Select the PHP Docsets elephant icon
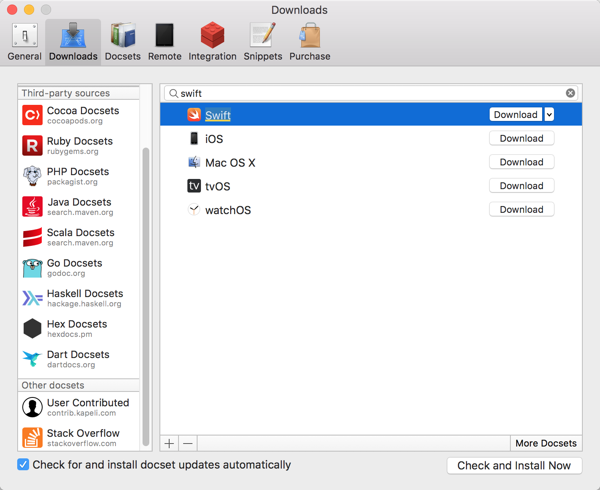This screenshot has height=490, width=600. pyautogui.click(x=32, y=176)
